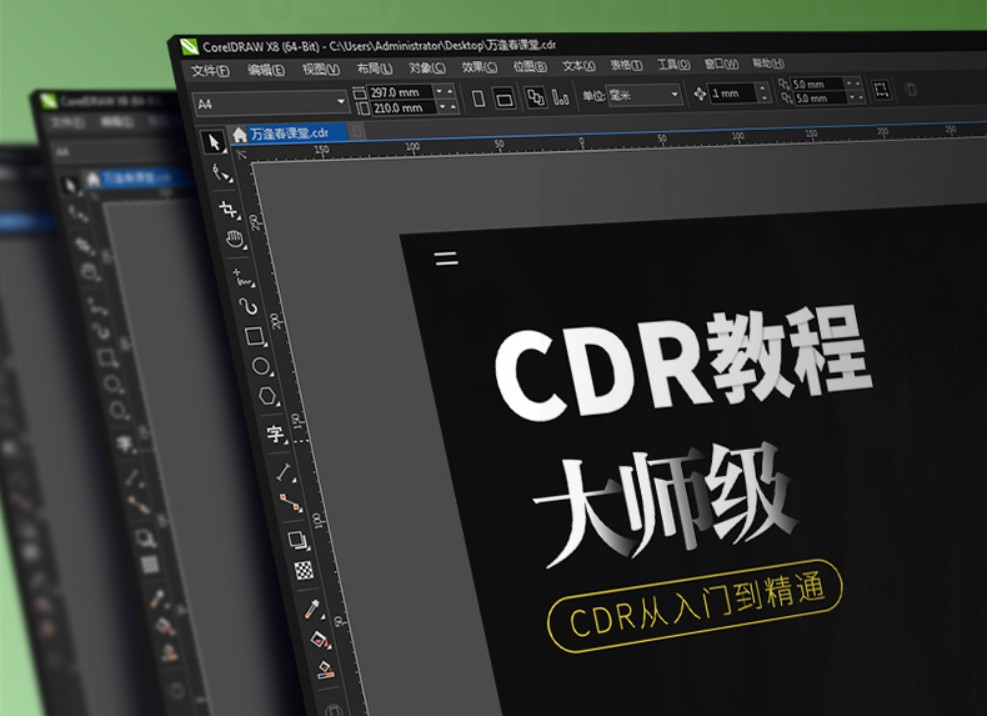Toggle the page frame bounding icon
The height and width of the screenshot is (716, 987).
point(881,89)
